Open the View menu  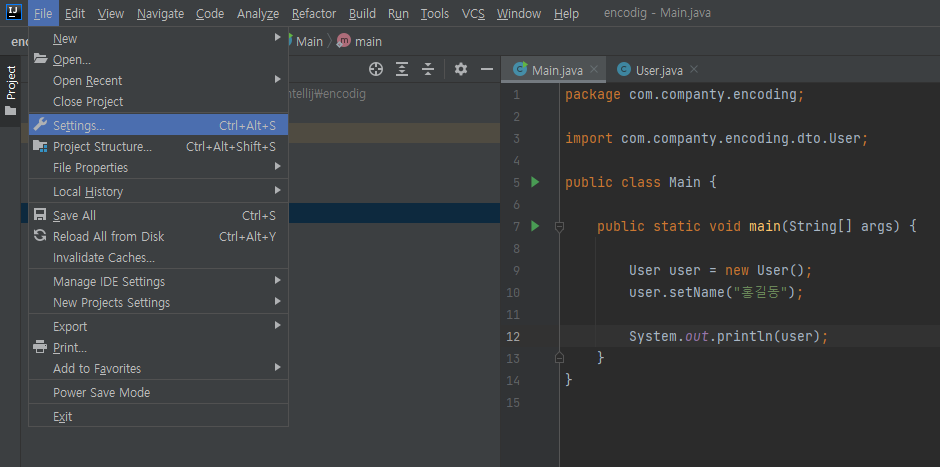point(111,13)
